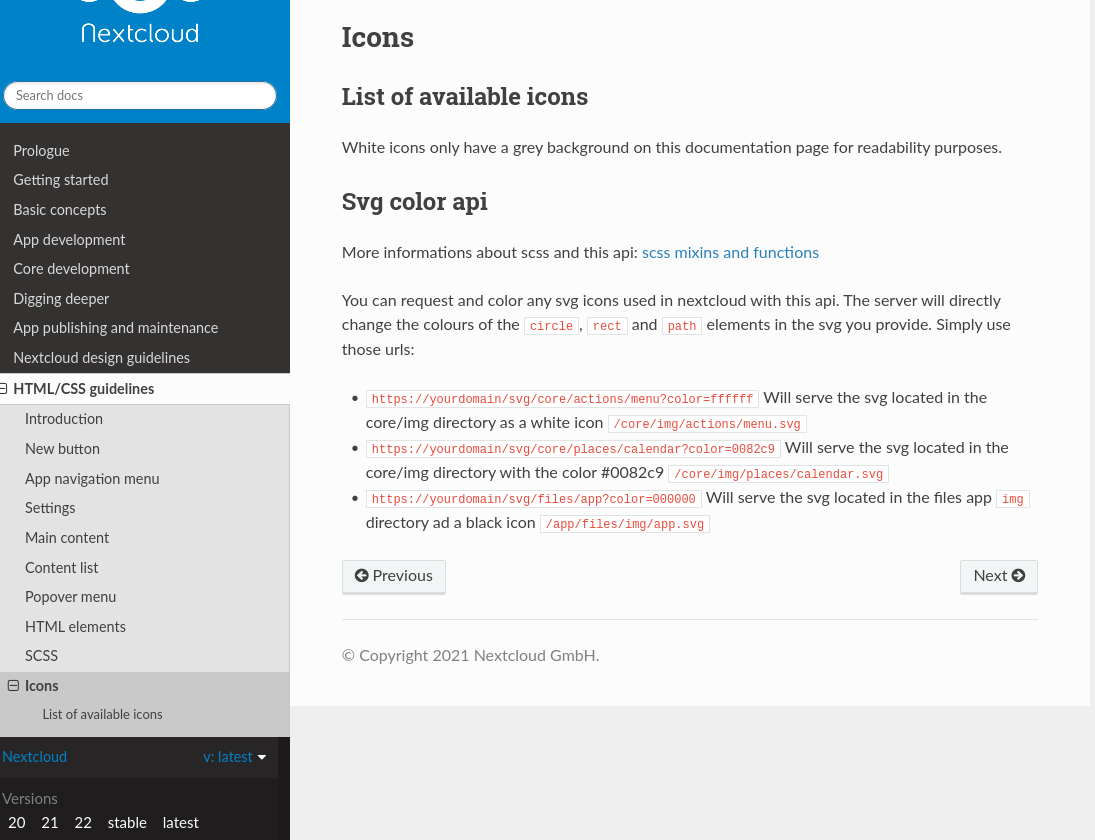Click the circle code element
1095x840 pixels.
click(552, 326)
